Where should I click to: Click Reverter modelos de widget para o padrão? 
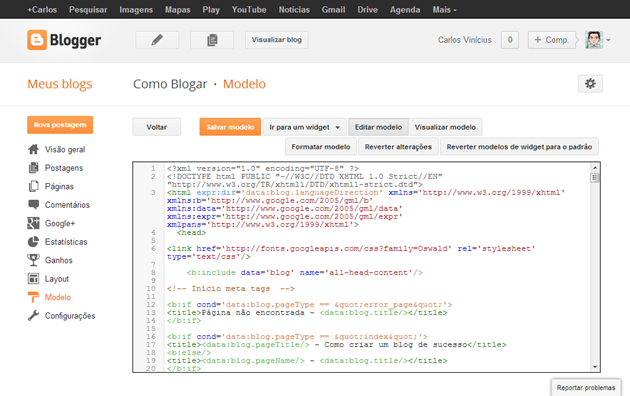pyautogui.click(x=519, y=147)
